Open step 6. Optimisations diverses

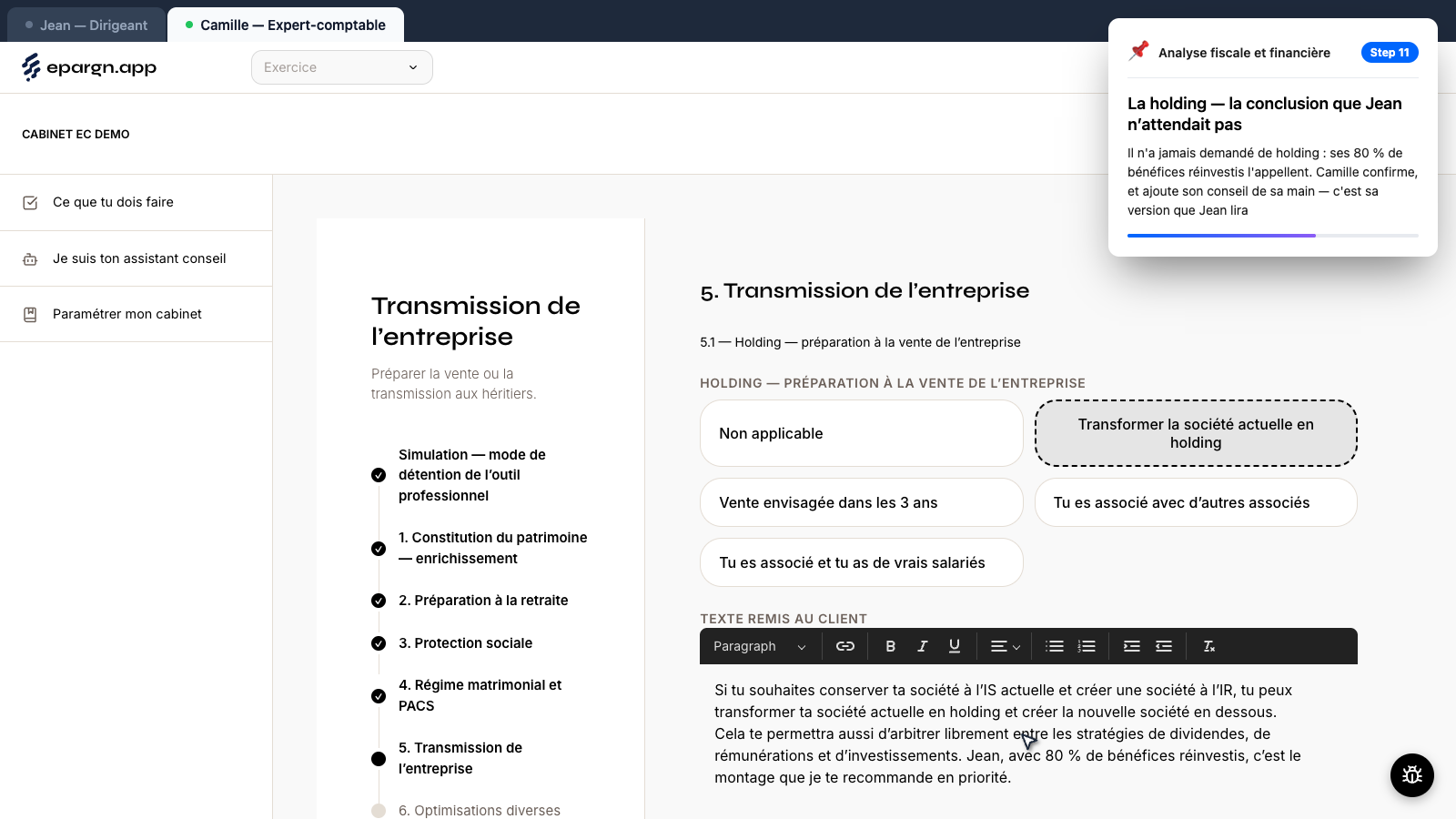(x=480, y=811)
